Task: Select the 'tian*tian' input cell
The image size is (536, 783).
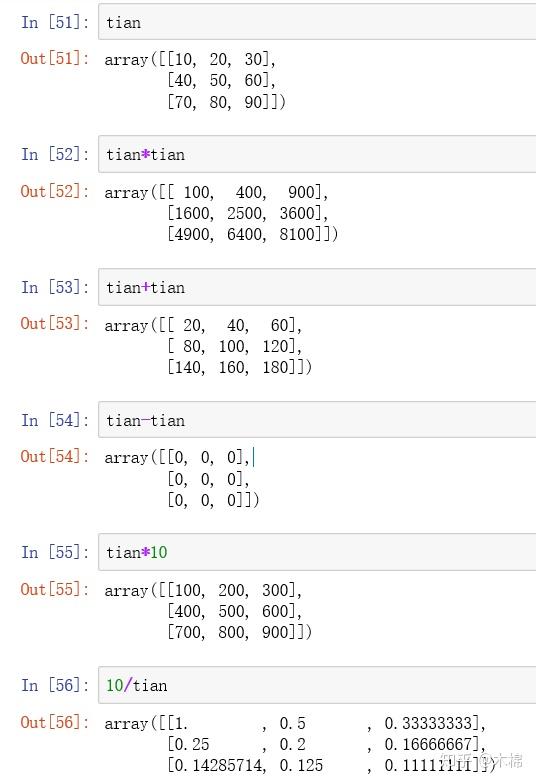Action: click(317, 154)
